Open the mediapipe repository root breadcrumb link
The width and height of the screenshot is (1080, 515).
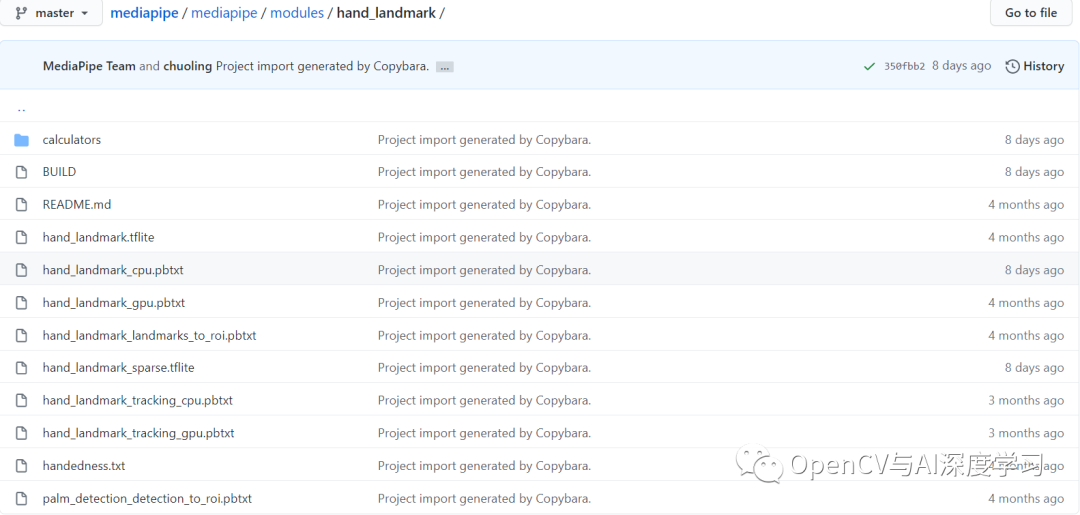145,13
